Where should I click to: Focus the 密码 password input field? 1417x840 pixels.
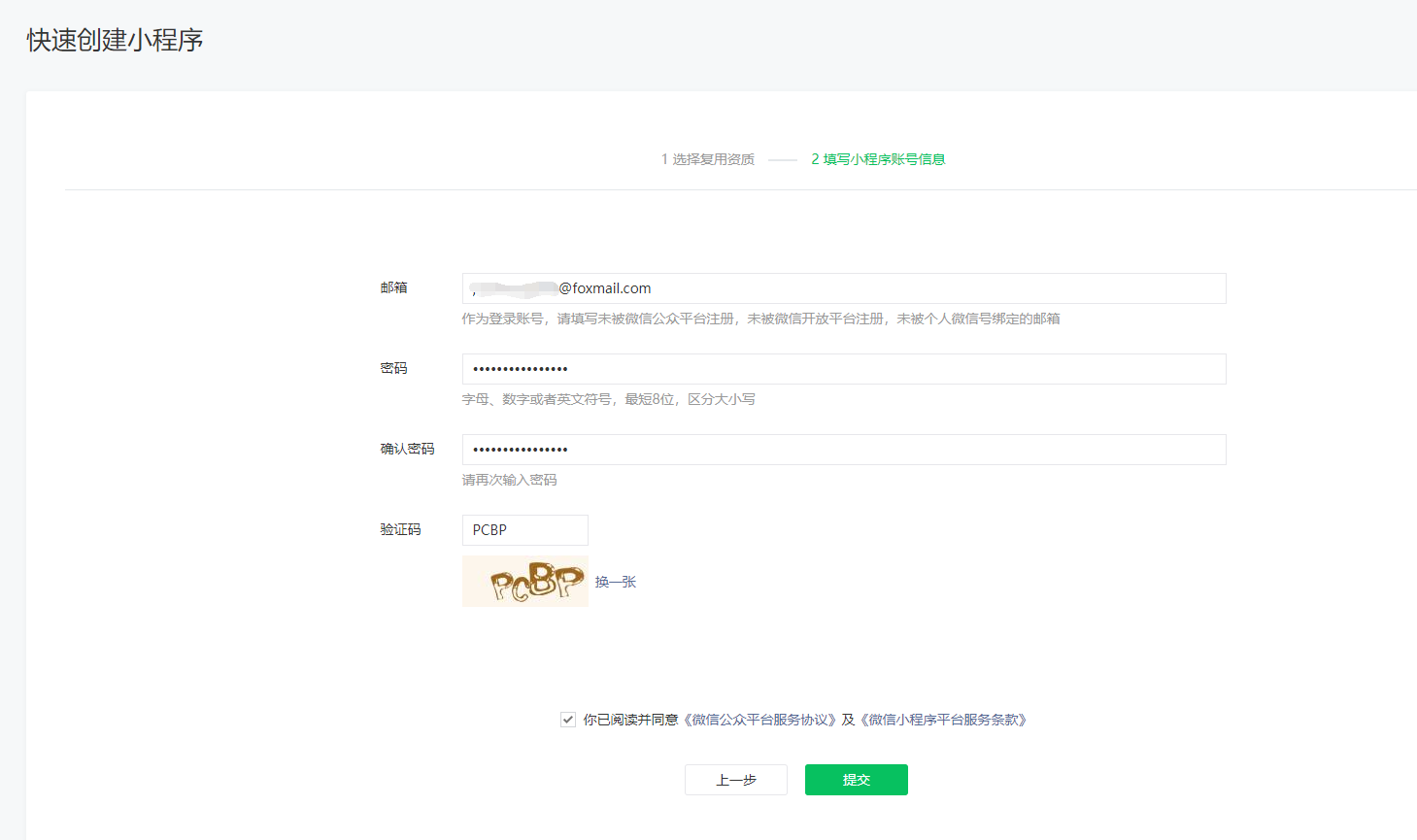click(843, 369)
